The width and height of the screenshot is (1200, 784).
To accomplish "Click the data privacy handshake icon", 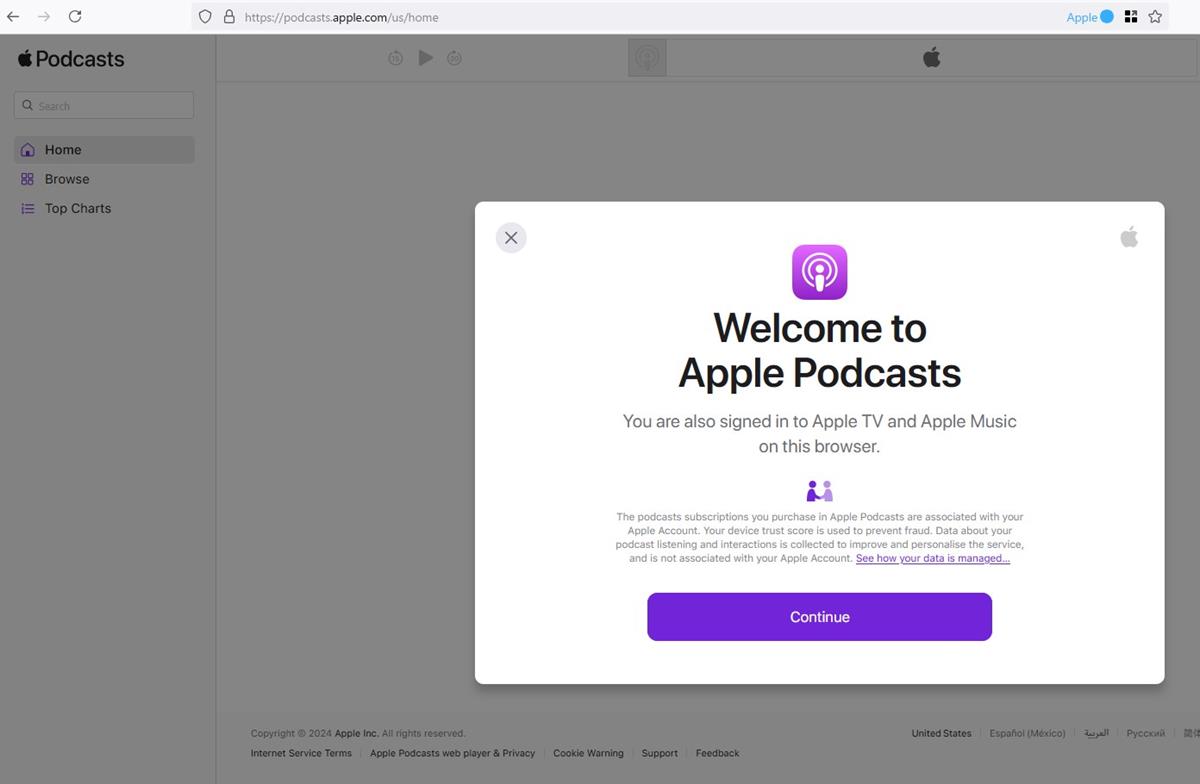I will (x=819, y=491).
